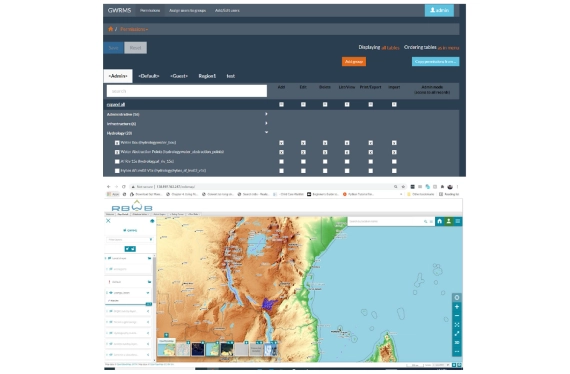Toggle the Import checkbox in expand all row
This screenshot has height=374, width=570.
(x=394, y=104)
